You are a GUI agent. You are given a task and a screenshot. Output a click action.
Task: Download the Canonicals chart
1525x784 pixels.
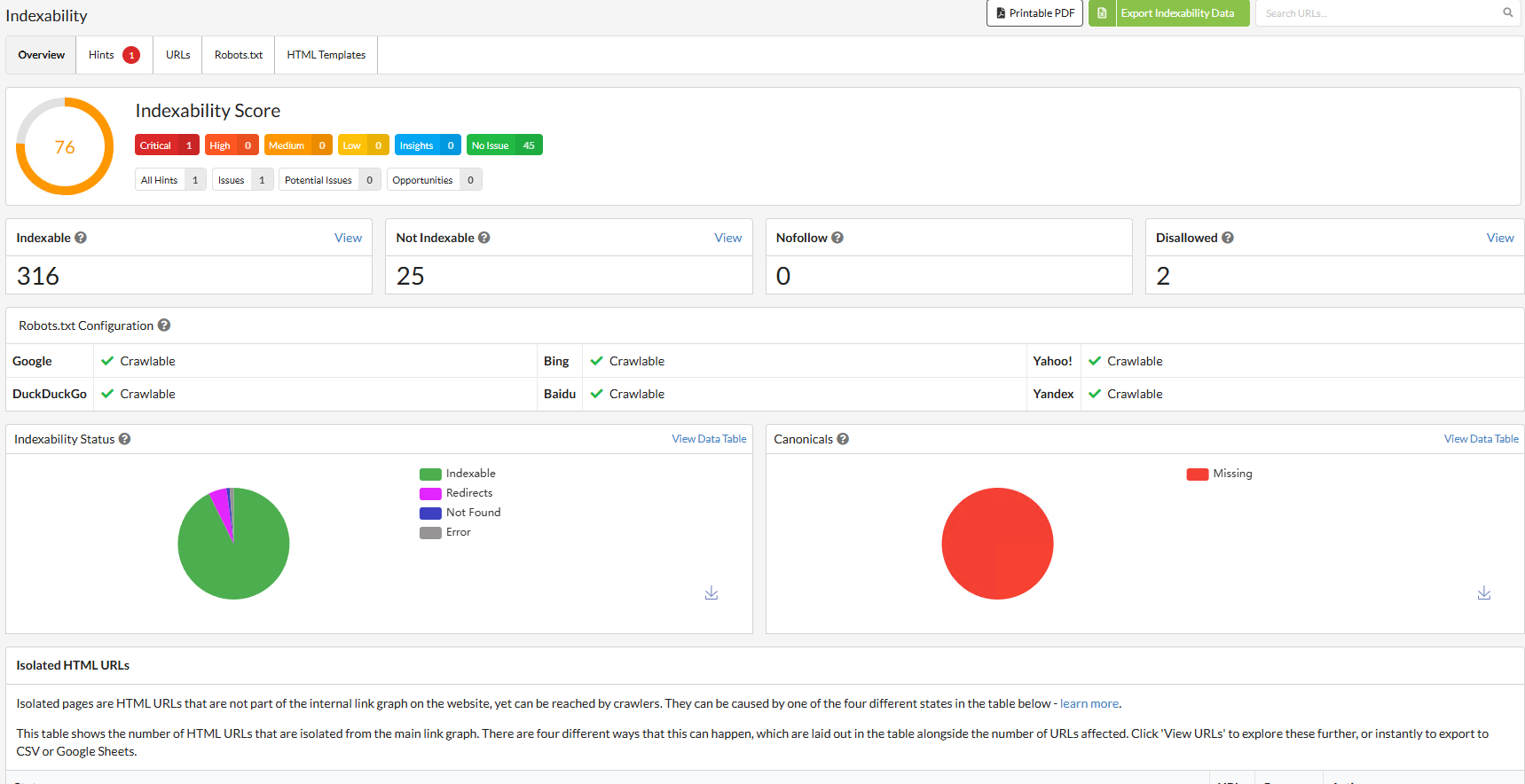[1484, 592]
